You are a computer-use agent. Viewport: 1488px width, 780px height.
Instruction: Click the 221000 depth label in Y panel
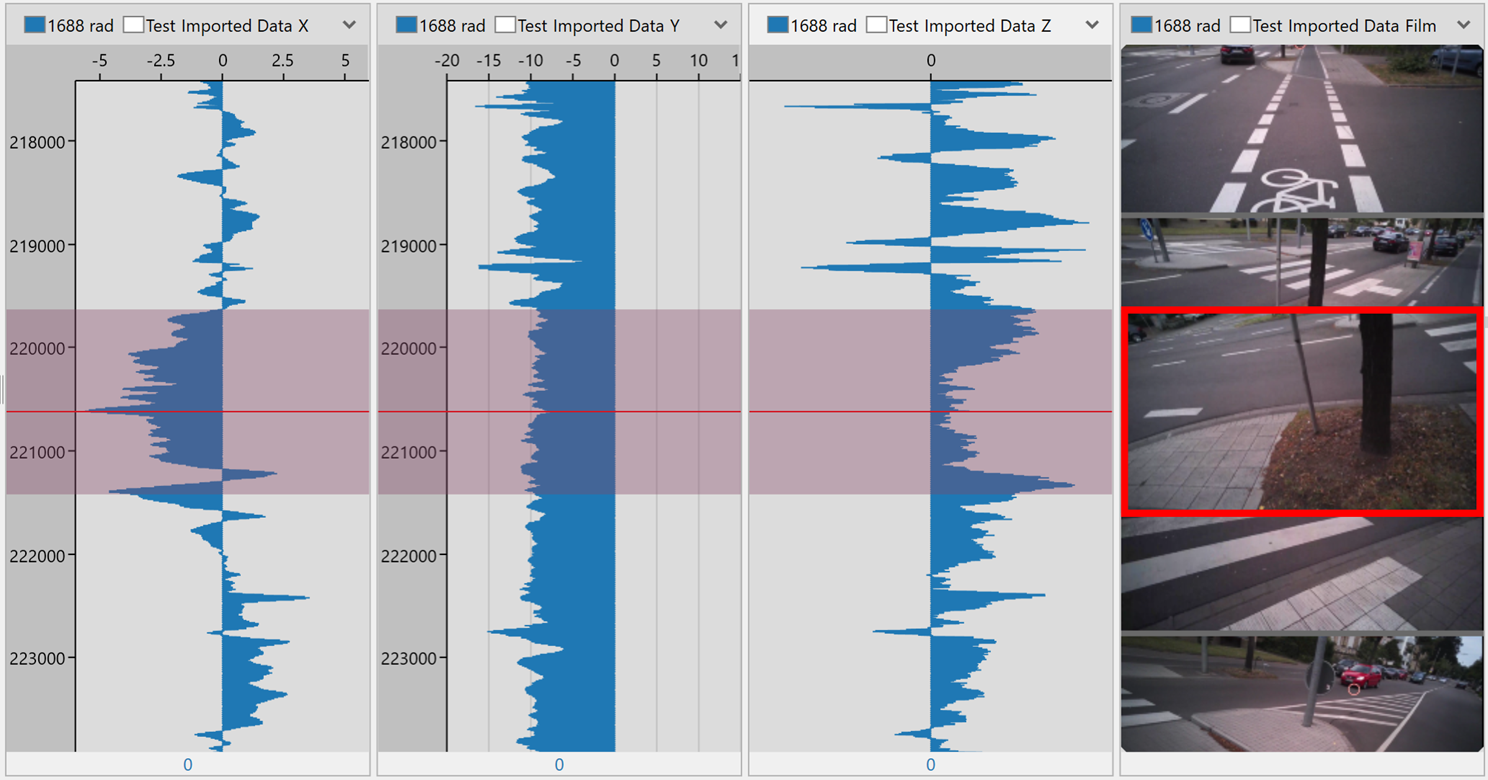click(x=409, y=452)
